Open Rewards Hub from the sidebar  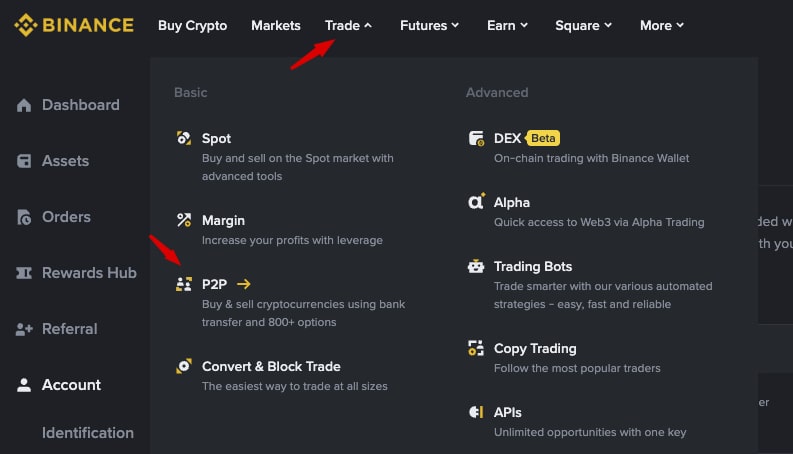[76, 273]
